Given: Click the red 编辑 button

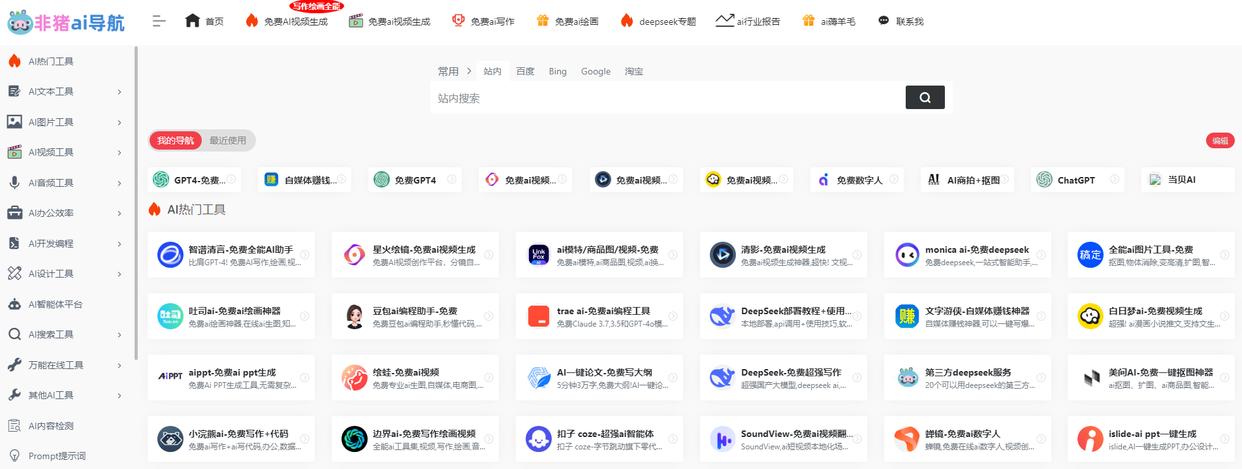Looking at the screenshot, I should click(x=1220, y=140).
